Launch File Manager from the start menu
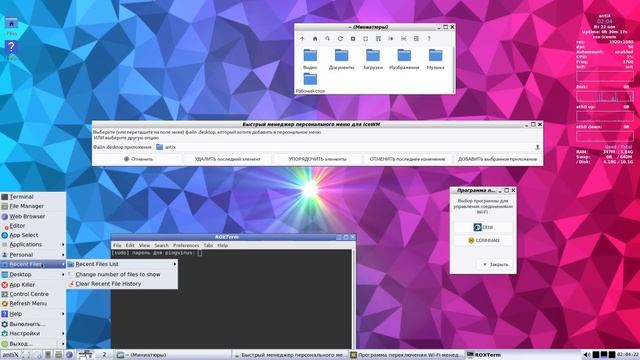 coord(33,206)
